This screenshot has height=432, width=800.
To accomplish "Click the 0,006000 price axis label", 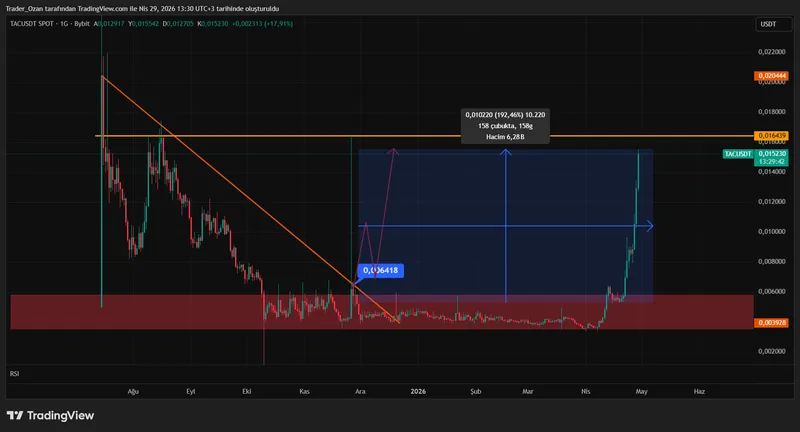I will tap(771, 291).
